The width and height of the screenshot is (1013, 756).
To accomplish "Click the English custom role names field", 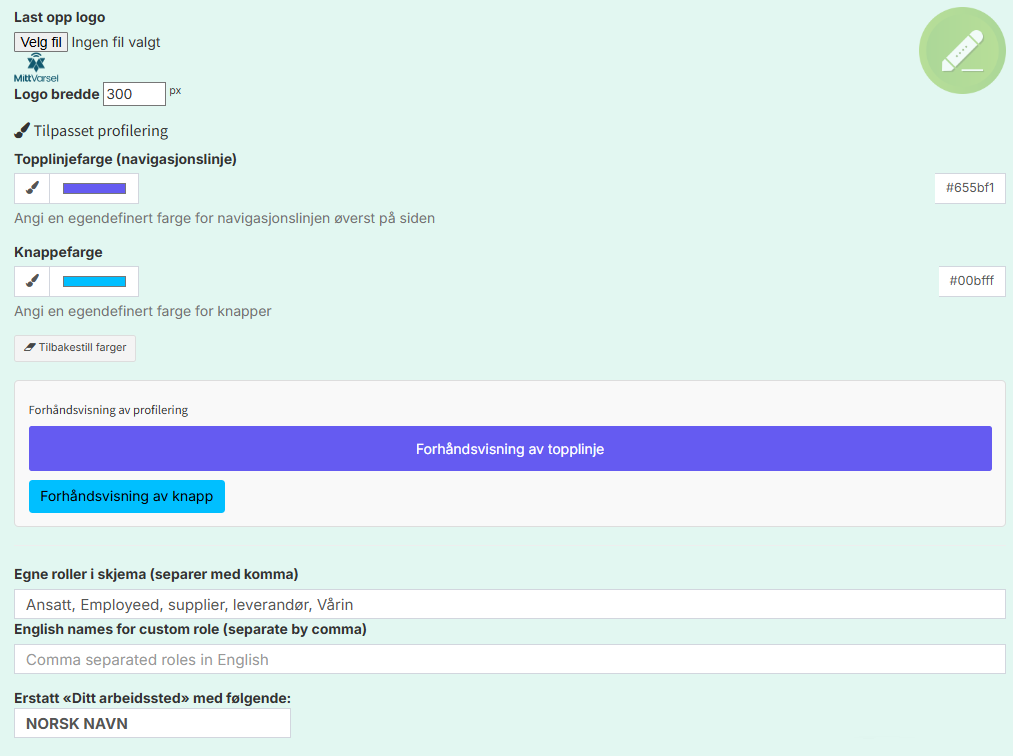I will click(x=509, y=659).
